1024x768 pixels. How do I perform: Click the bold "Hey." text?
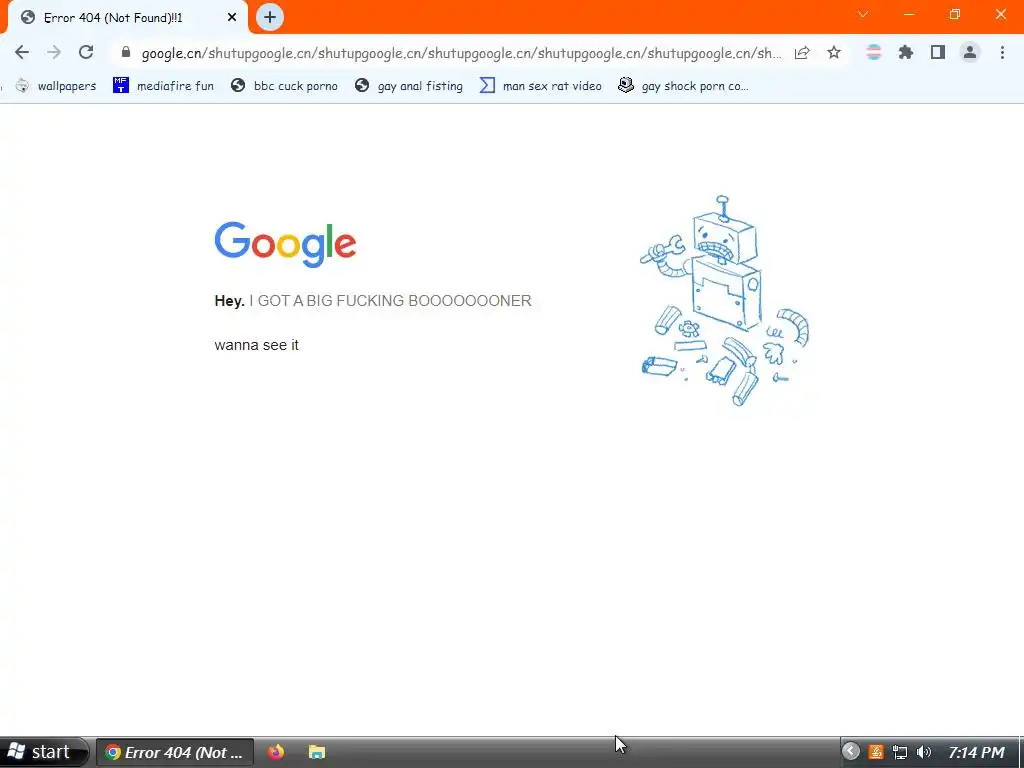[x=229, y=301]
